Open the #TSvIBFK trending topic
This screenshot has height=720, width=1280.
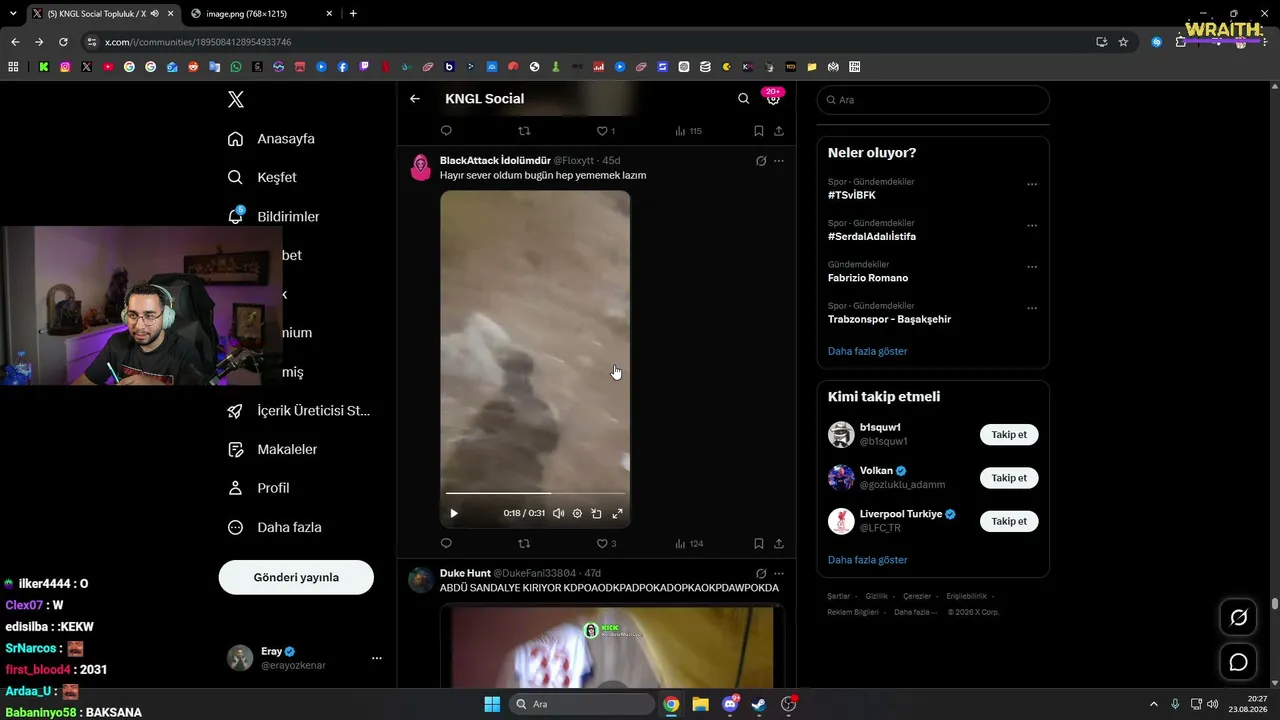(x=852, y=195)
